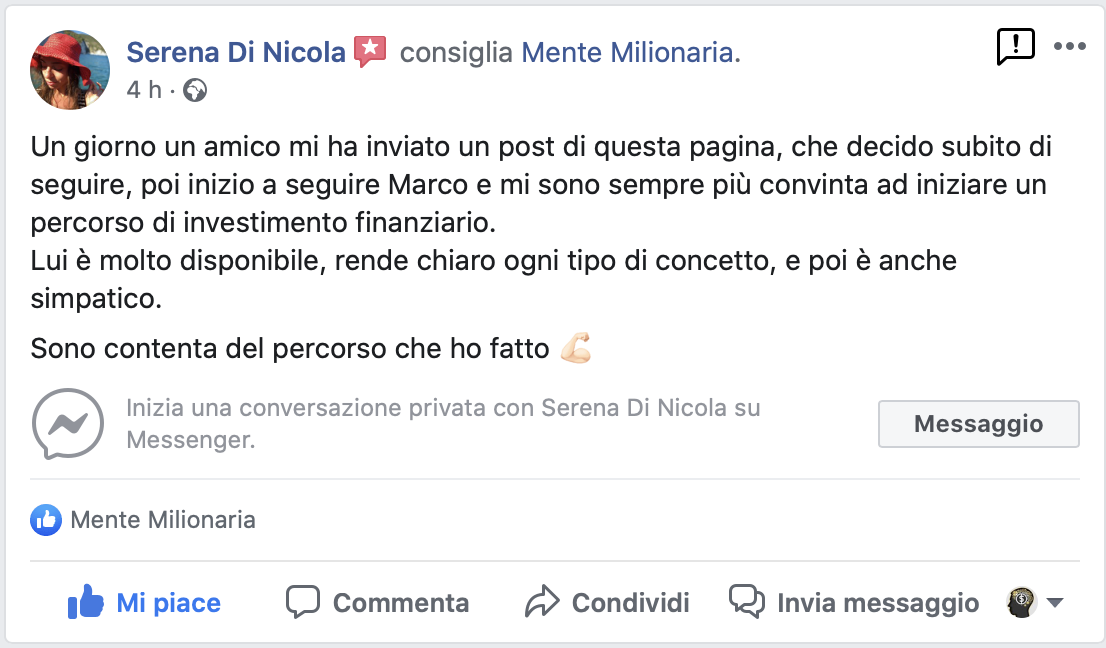The image size is (1106, 648).
Task: View Mente Milionaria in the likes list
Action: (163, 520)
